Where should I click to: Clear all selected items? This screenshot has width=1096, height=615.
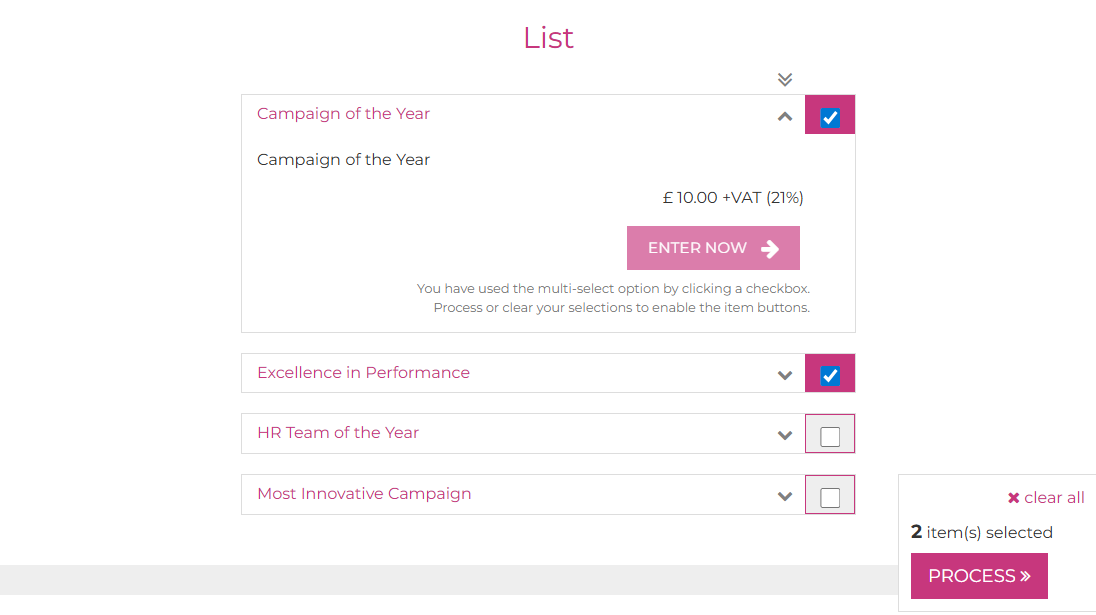1053,498
